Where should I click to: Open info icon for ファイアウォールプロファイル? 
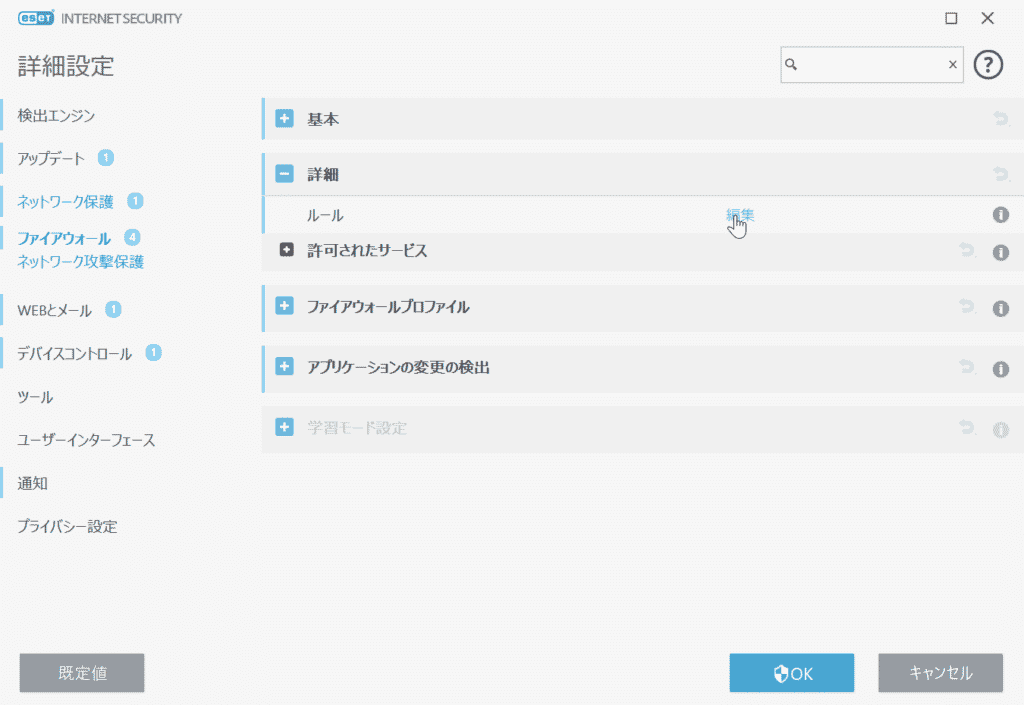point(1000,308)
